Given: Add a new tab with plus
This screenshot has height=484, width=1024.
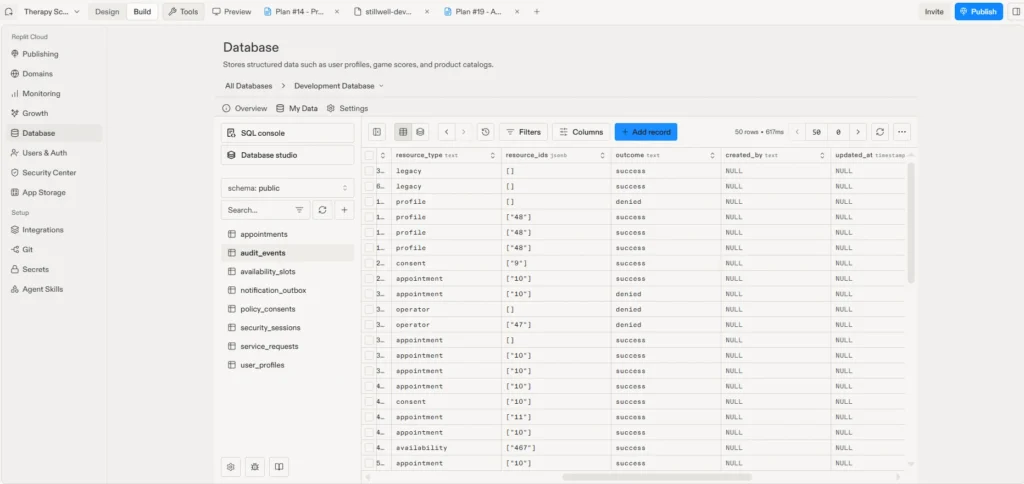Looking at the screenshot, I should [x=537, y=12].
